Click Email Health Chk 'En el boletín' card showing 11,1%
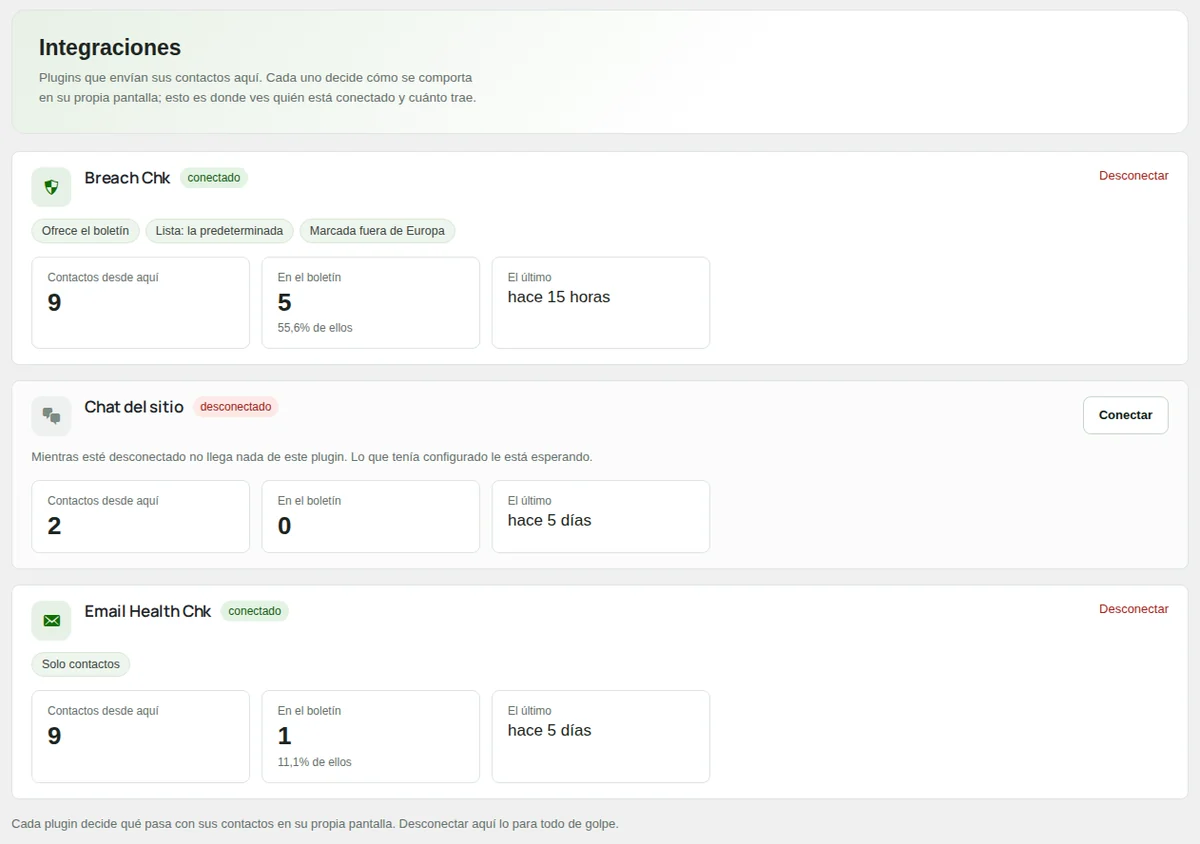 [371, 736]
